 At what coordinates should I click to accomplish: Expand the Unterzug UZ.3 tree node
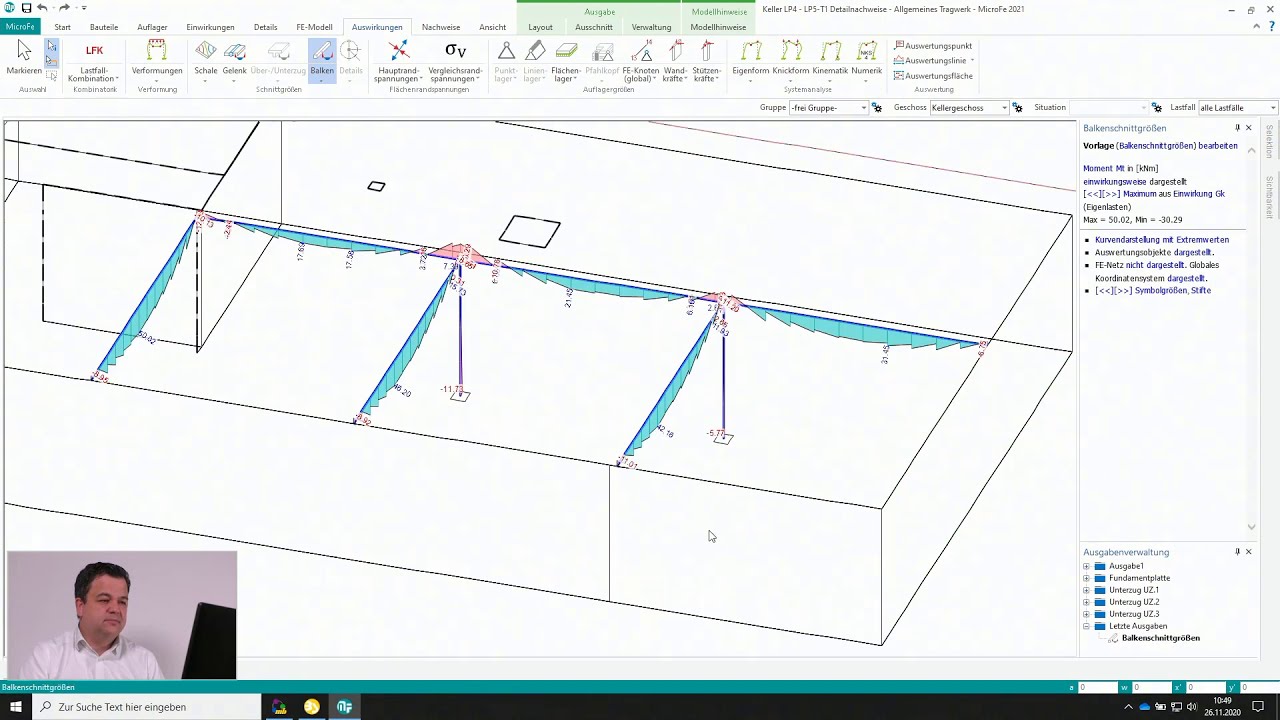tap(1086, 614)
